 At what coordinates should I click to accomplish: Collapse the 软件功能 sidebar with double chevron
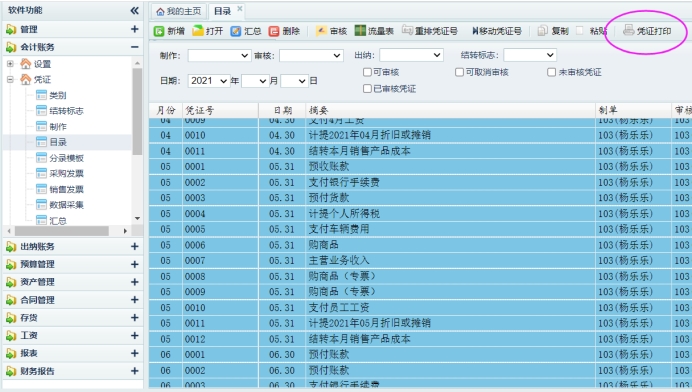tap(135, 11)
